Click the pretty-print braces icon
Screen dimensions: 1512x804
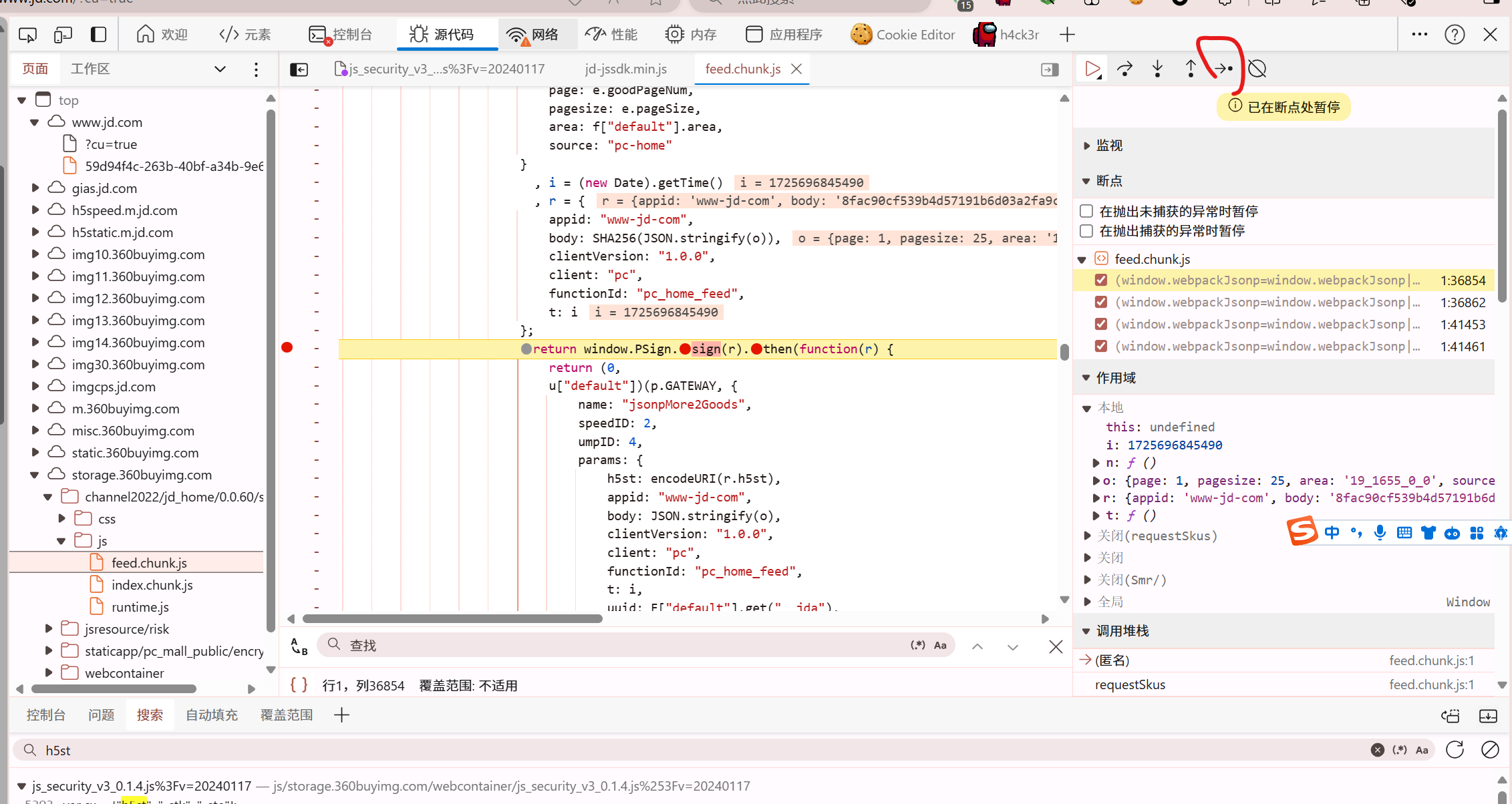[x=299, y=685]
